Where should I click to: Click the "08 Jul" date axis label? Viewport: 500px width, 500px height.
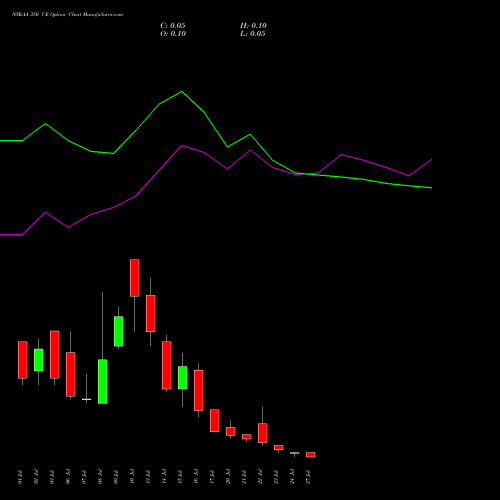coord(100,477)
